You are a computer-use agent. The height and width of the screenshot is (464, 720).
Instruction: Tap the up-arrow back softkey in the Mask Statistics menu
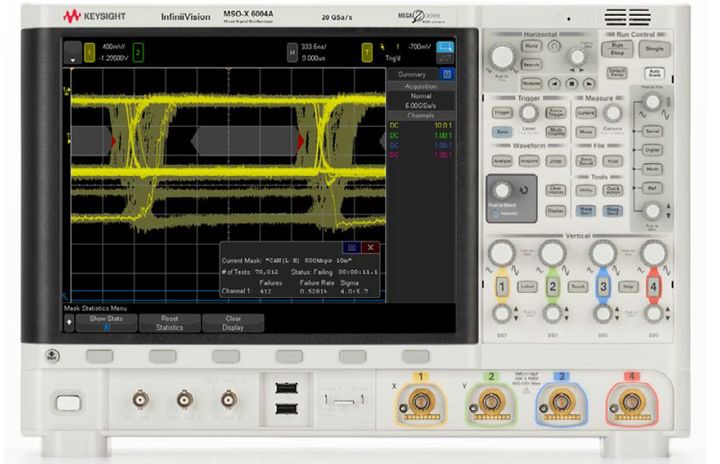(69, 323)
